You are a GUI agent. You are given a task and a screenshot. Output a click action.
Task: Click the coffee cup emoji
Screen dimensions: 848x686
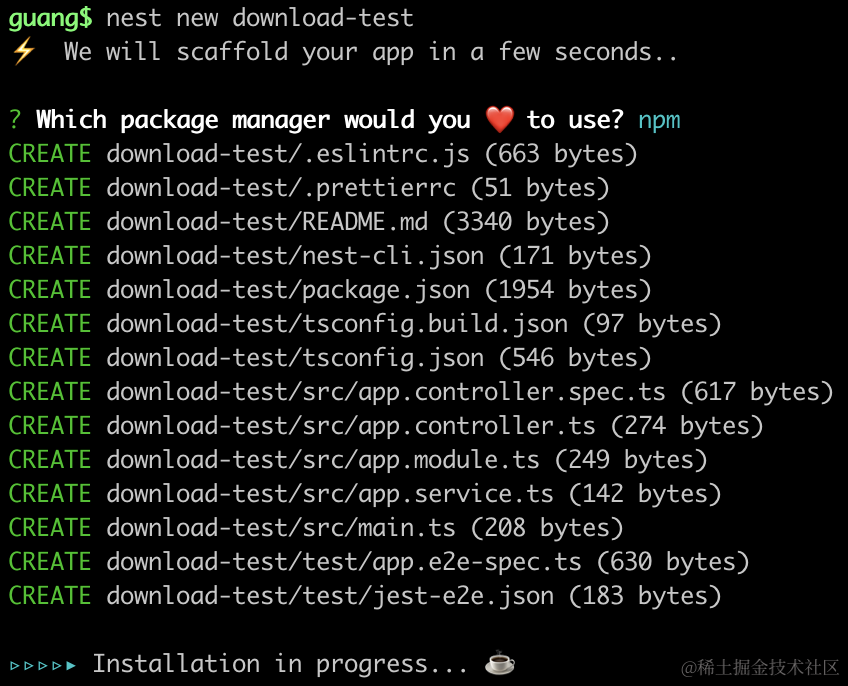click(x=499, y=663)
